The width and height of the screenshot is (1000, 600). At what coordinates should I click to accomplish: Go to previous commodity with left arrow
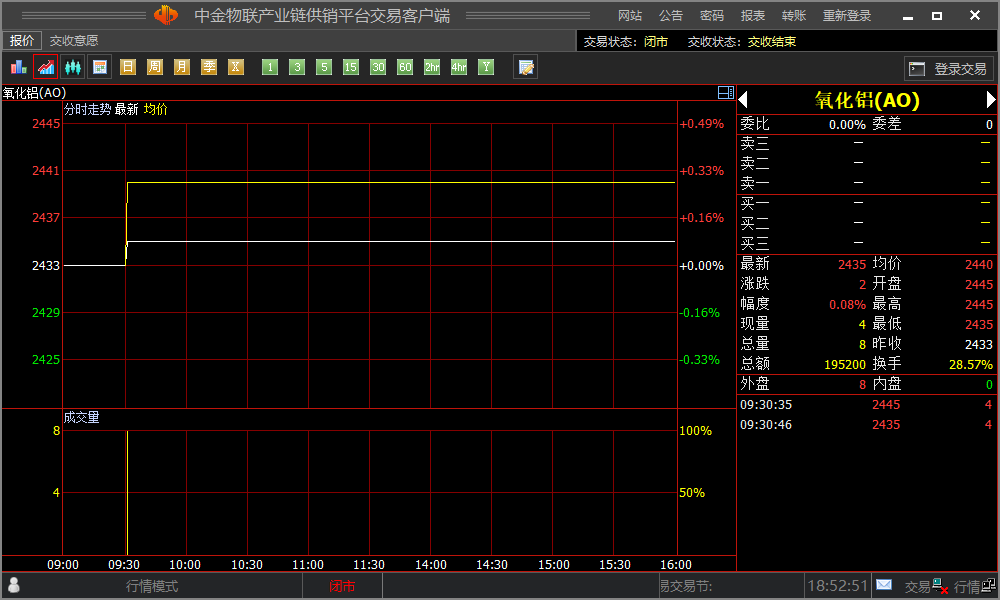point(743,100)
